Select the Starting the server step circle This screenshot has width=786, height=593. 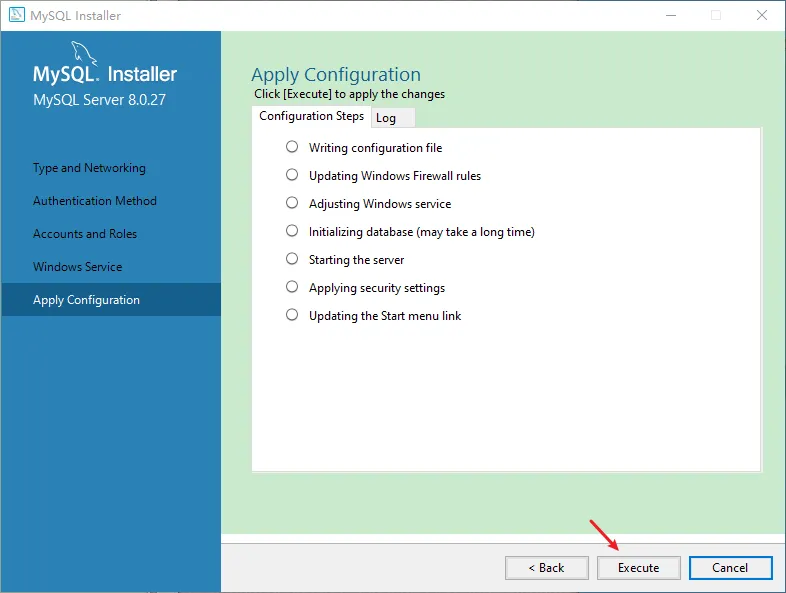(292, 258)
